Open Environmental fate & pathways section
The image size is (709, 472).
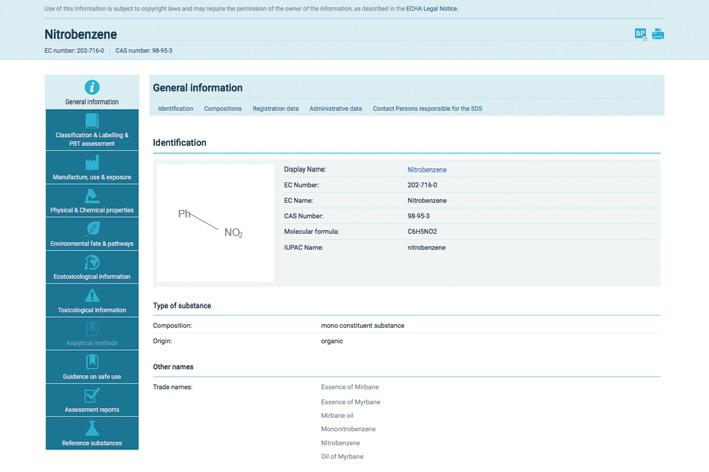(x=92, y=234)
